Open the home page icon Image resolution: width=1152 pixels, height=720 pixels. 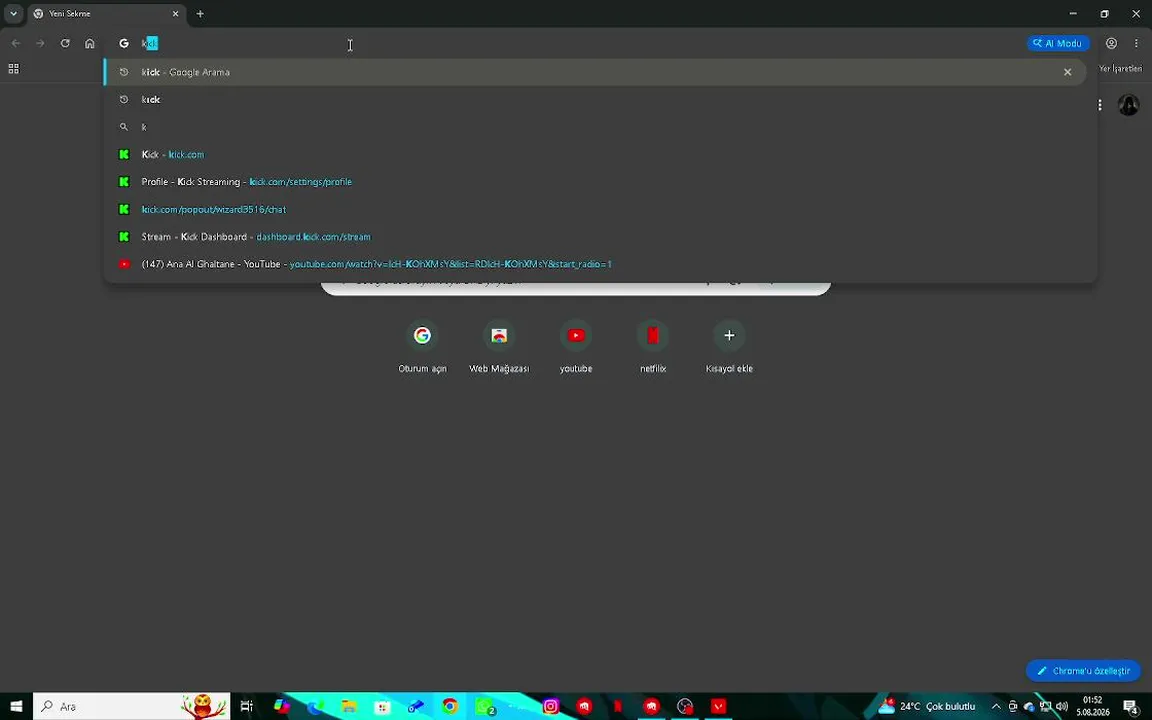(90, 43)
